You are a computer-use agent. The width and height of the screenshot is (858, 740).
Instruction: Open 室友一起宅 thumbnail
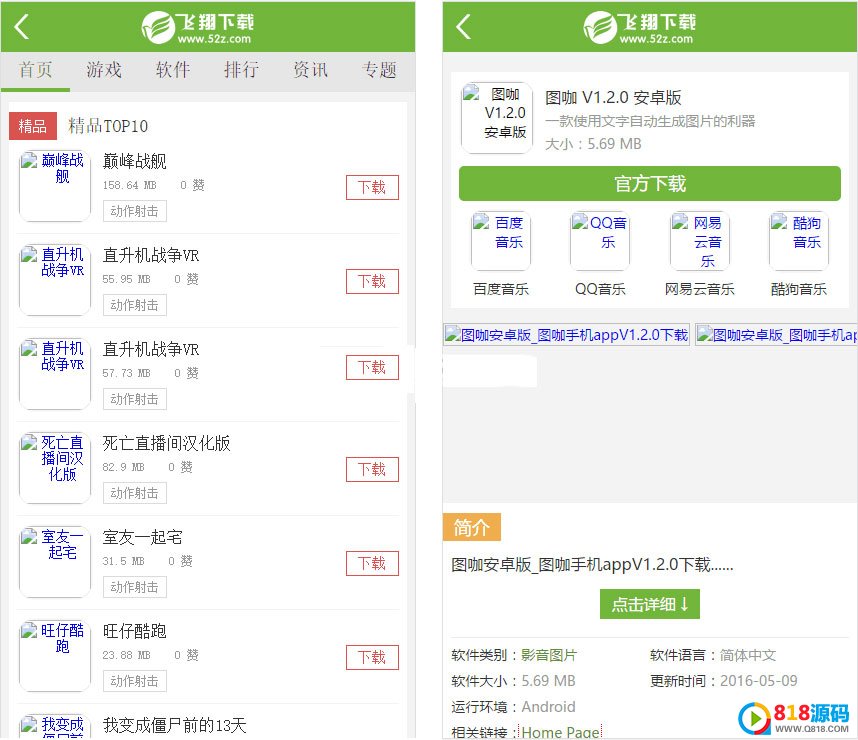pyautogui.click(x=55, y=562)
